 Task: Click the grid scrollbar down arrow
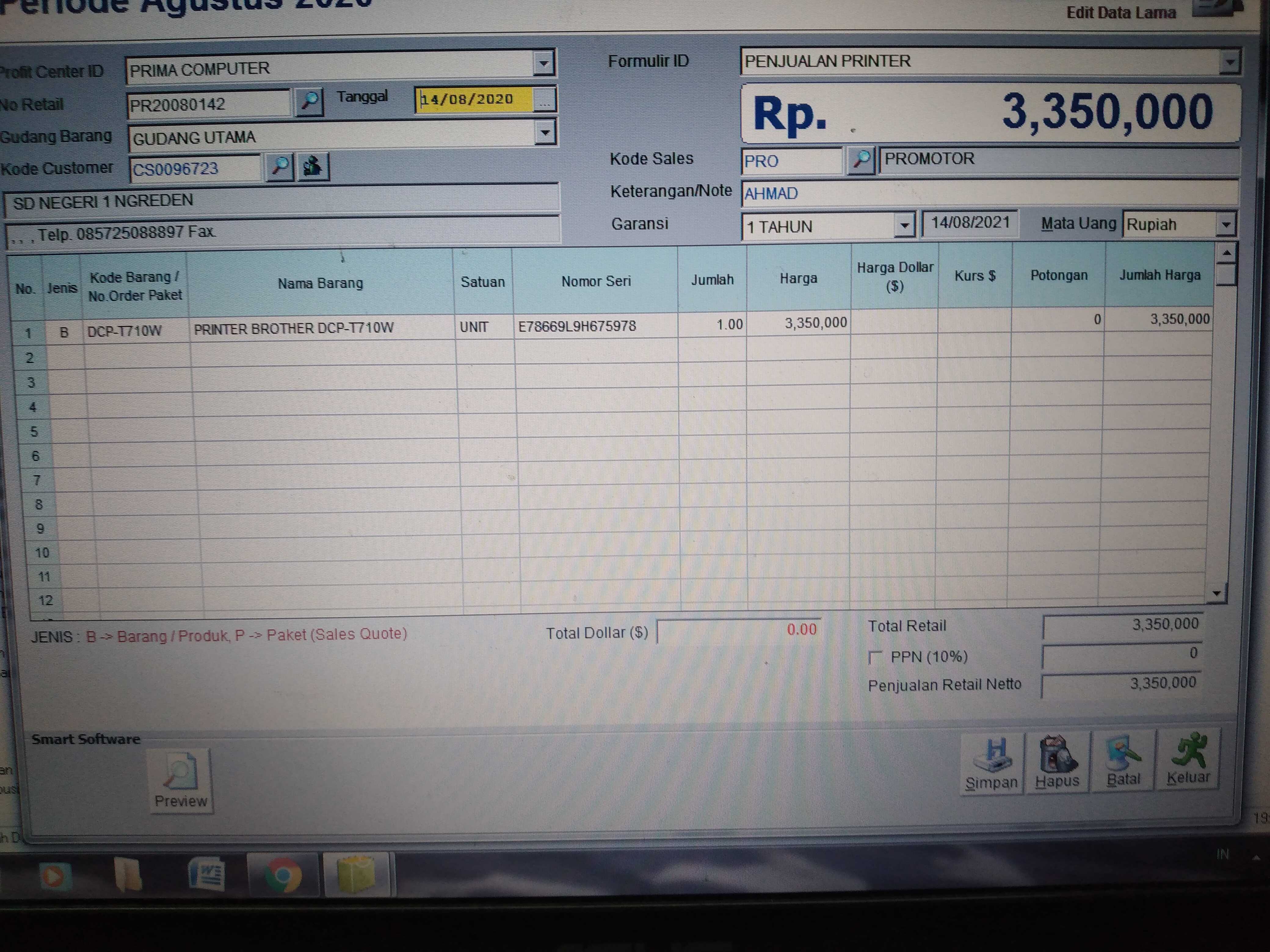point(1216,593)
